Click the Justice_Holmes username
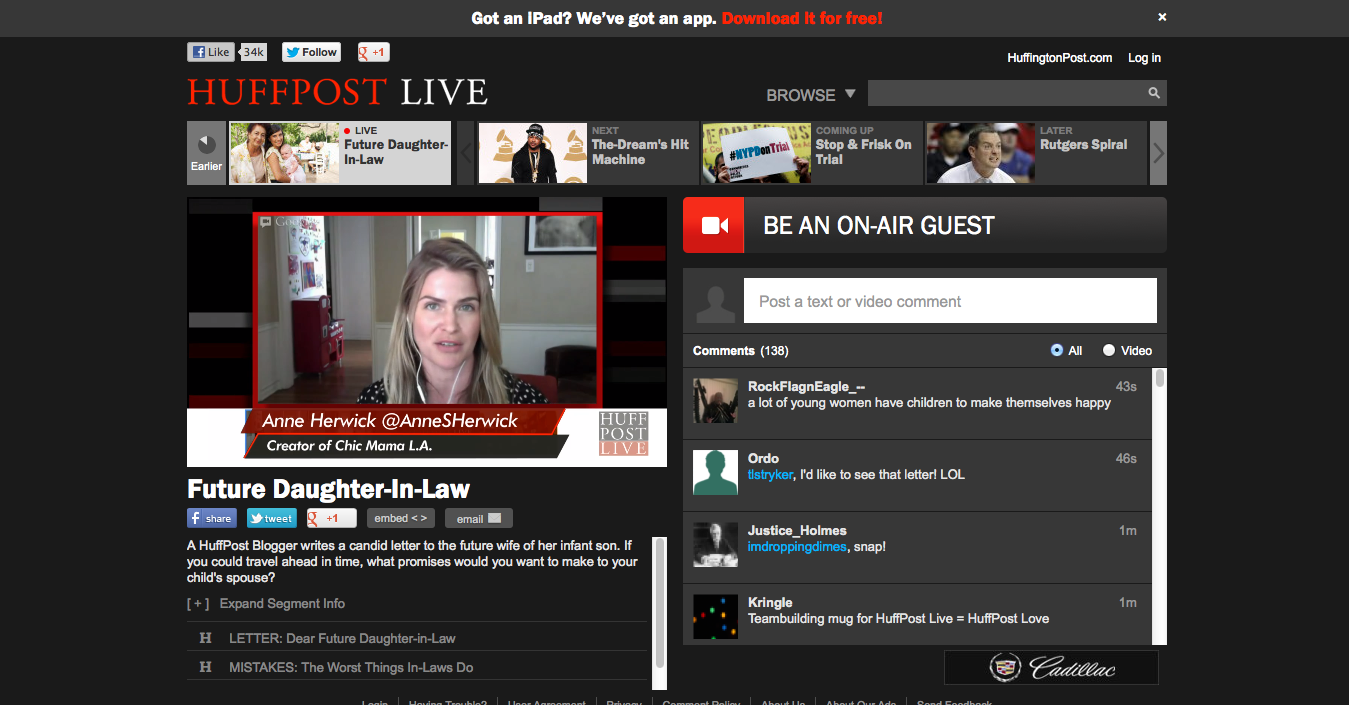Image resolution: width=1349 pixels, height=705 pixels. tap(797, 530)
